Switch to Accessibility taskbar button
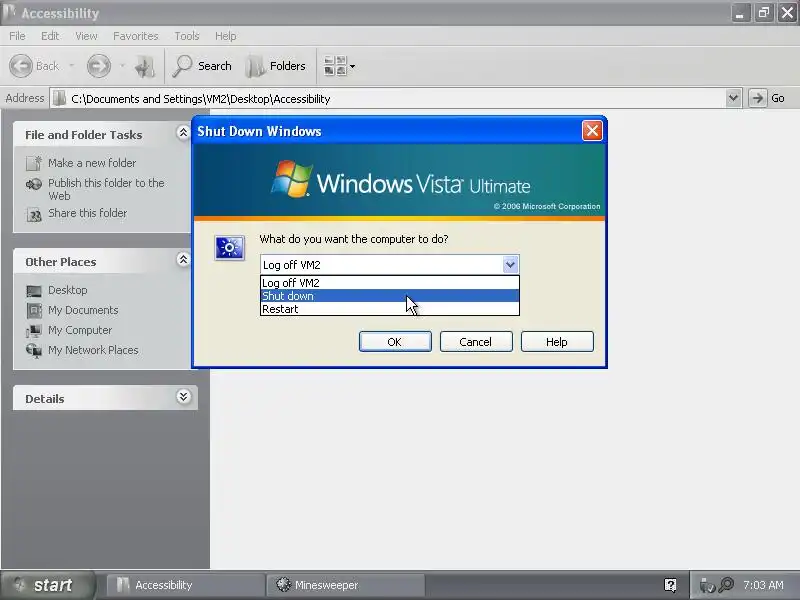 click(185, 585)
